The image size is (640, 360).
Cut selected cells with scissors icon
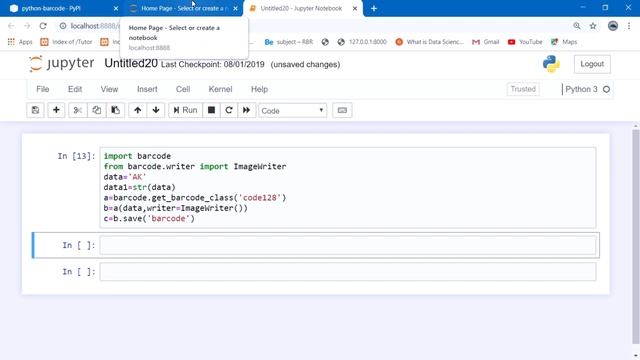78,110
